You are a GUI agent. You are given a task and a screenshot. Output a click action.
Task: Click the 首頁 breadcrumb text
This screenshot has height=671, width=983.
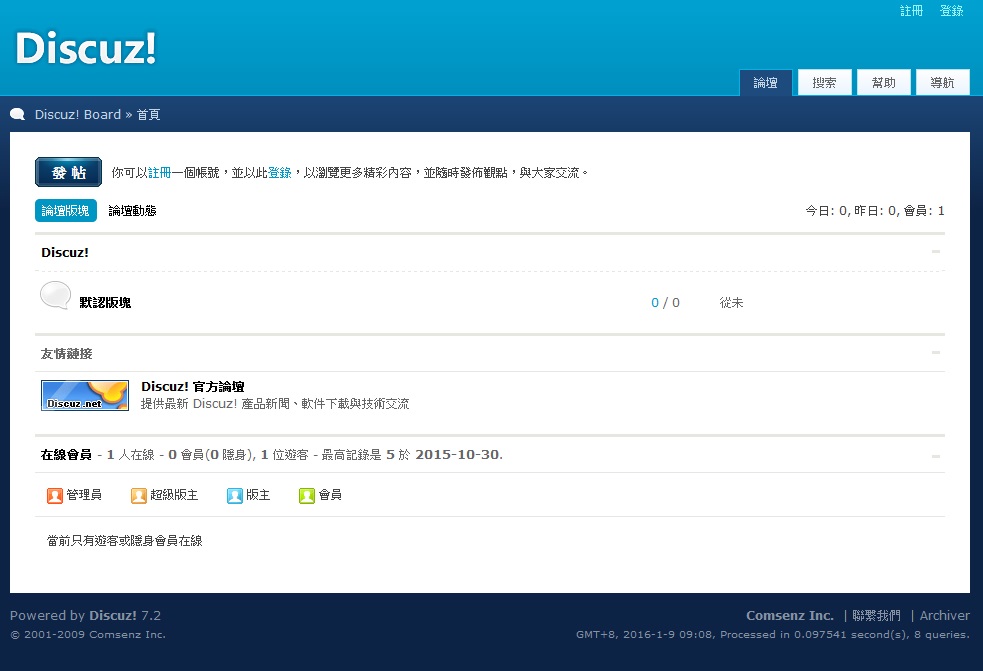click(x=149, y=114)
